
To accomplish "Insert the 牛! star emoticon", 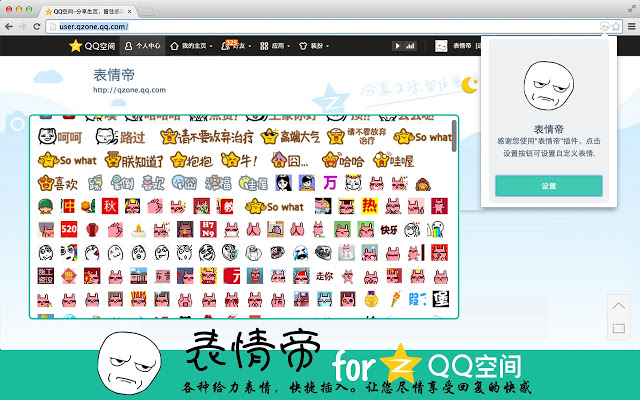I will [239, 160].
